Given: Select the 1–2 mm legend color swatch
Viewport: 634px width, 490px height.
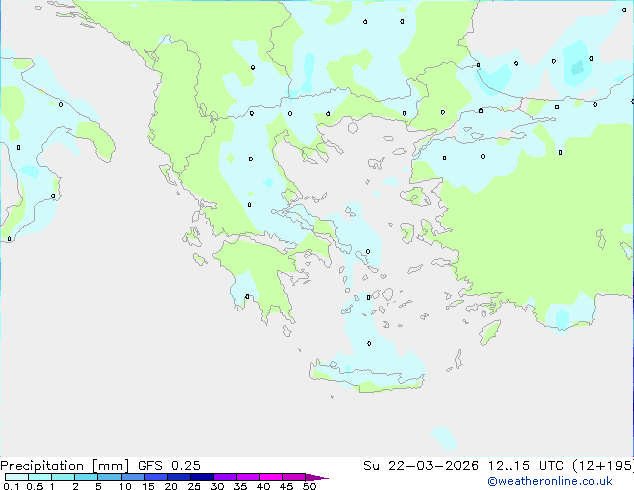Looking at the screenshot, I should click(63, 477).
